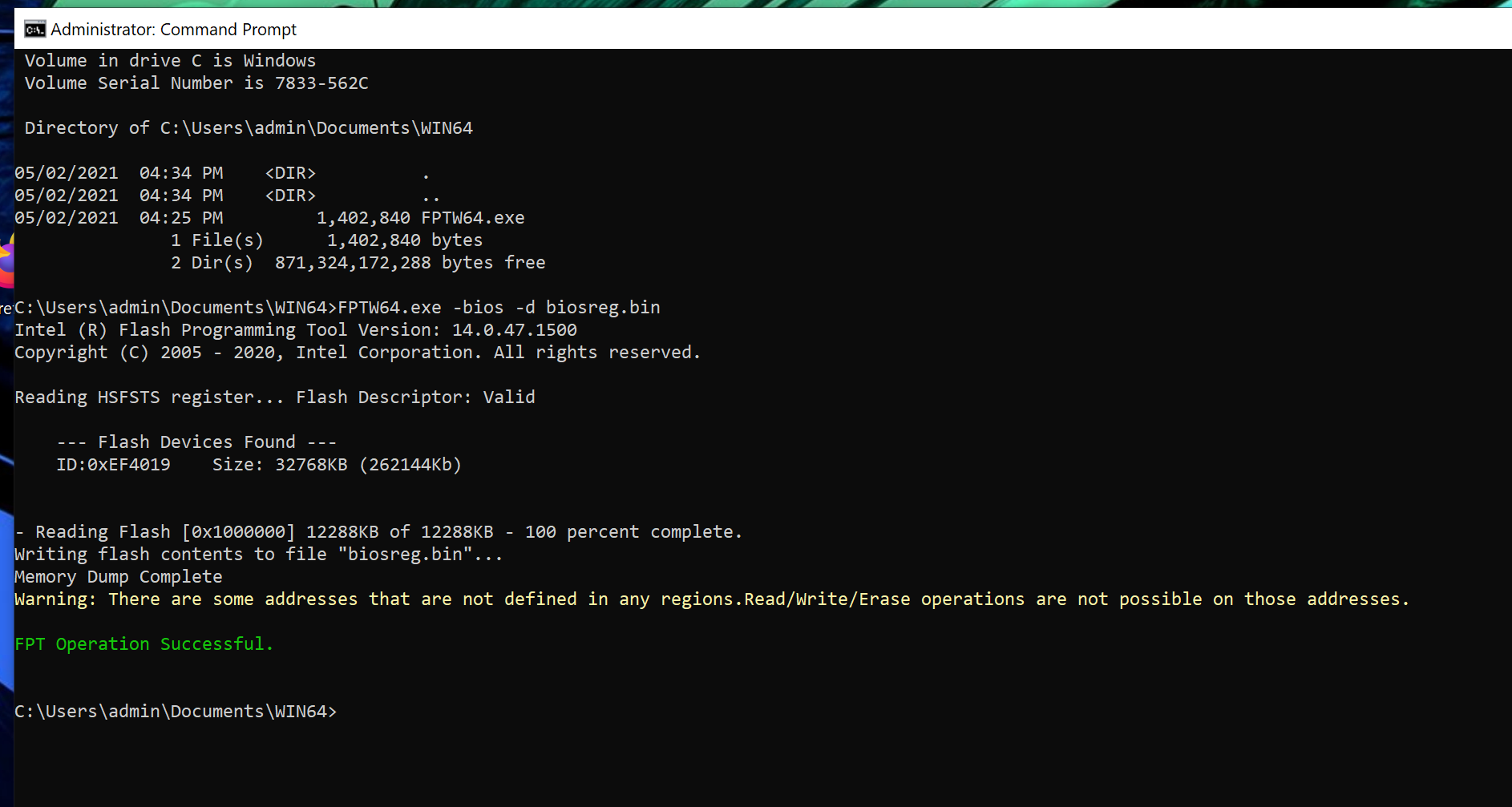Click the '04:25 PM' timestamp of FPTW64.exe

[181, 218]
